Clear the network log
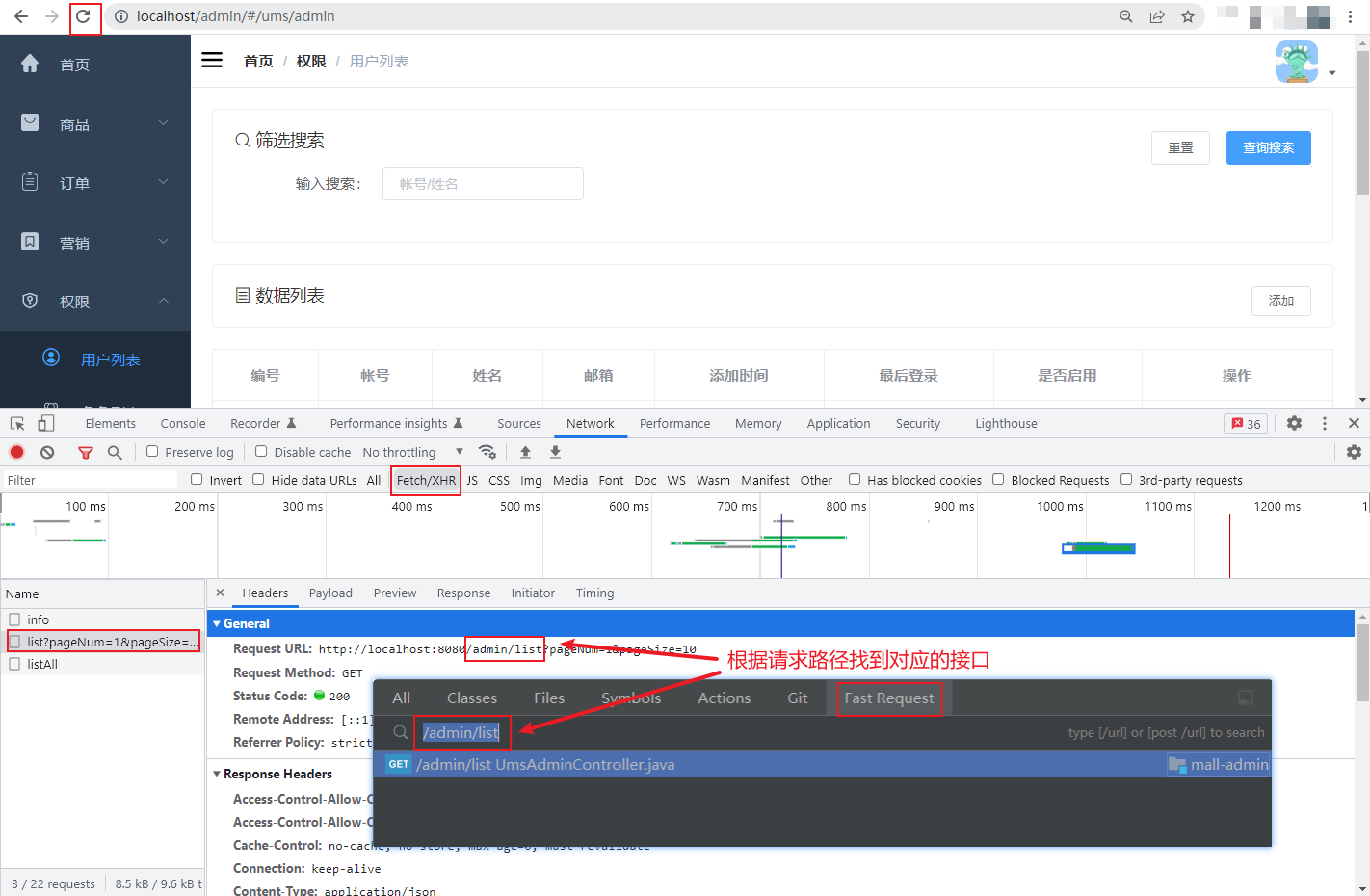This screenshot has height=896, width=1370. 47,452
